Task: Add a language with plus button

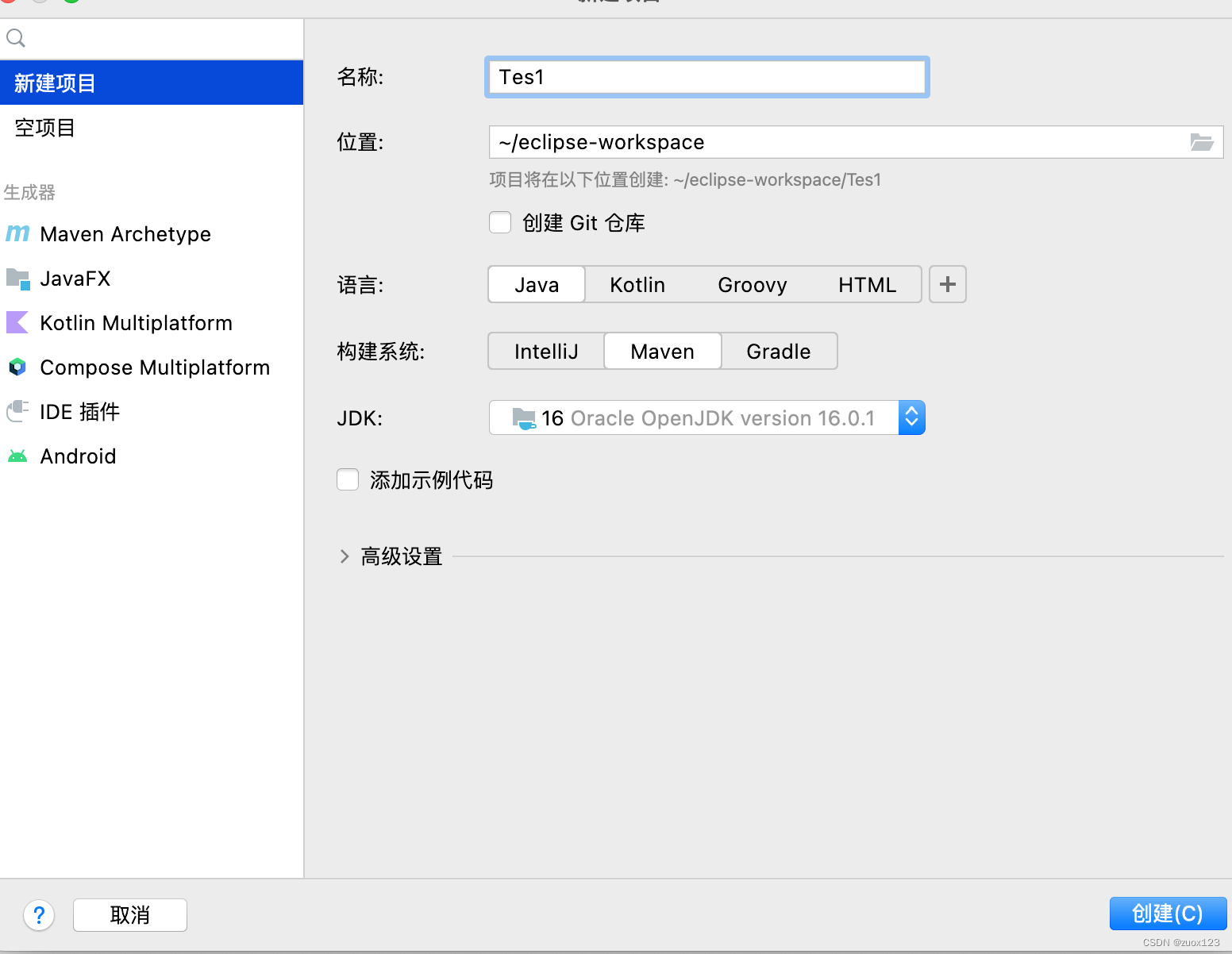Action: pos(948,284)
